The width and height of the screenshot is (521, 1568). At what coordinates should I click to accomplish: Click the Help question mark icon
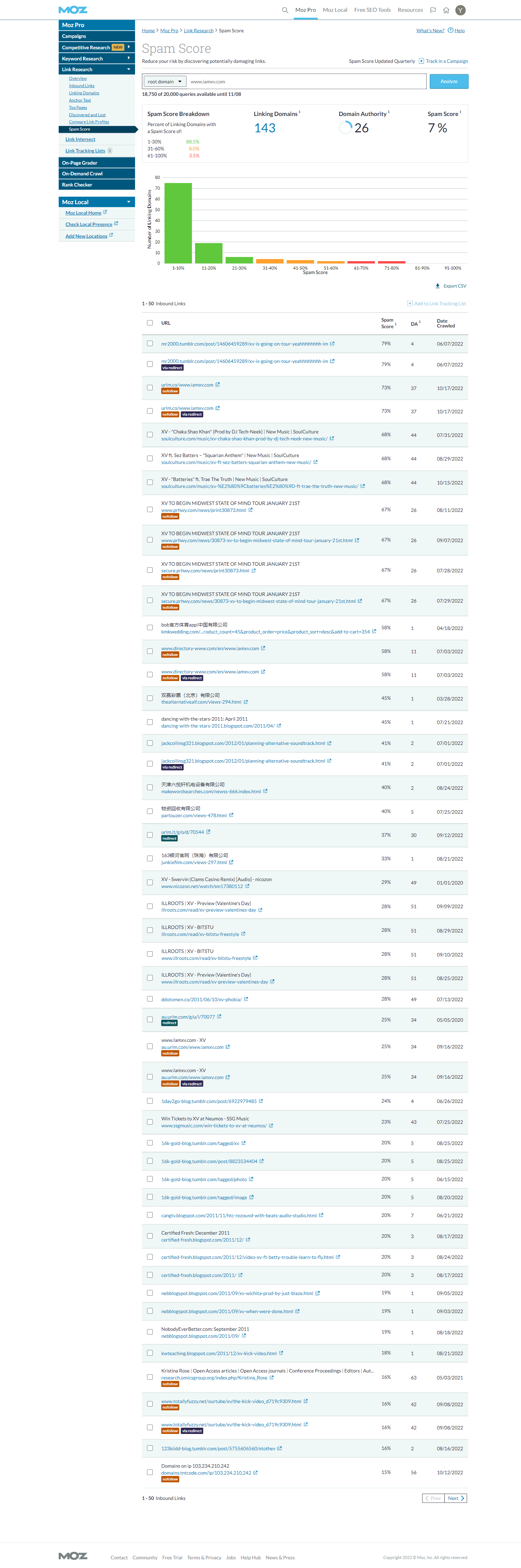(451, 31)
